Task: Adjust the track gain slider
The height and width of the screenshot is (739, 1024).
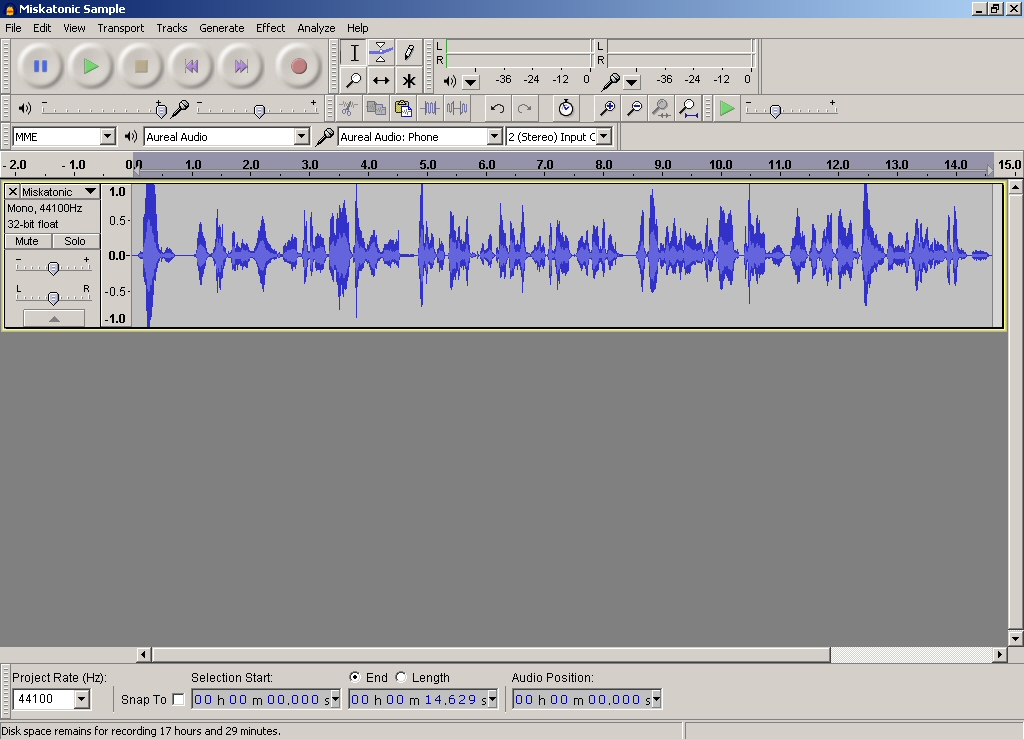Action: click(52, 266)
